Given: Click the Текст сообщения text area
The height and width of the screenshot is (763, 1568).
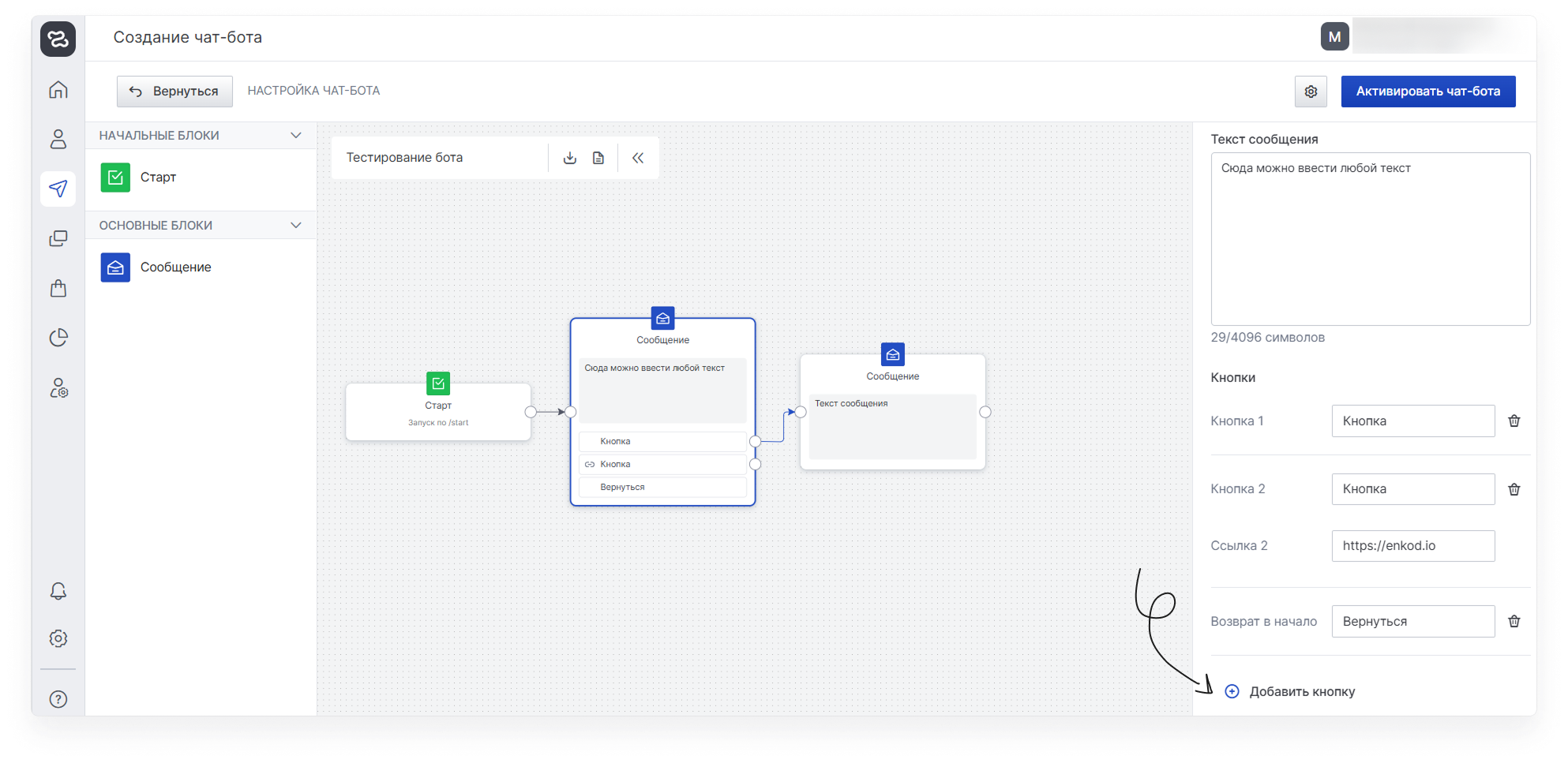Looking at the screenshot, I should 1370,239.
